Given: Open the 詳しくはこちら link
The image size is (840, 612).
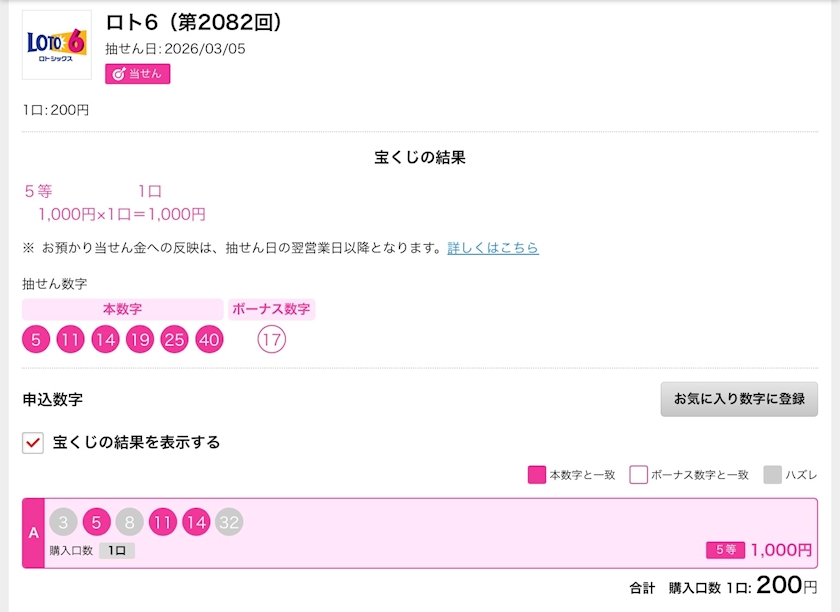Looking at the screenshot, I should point(493,247).
